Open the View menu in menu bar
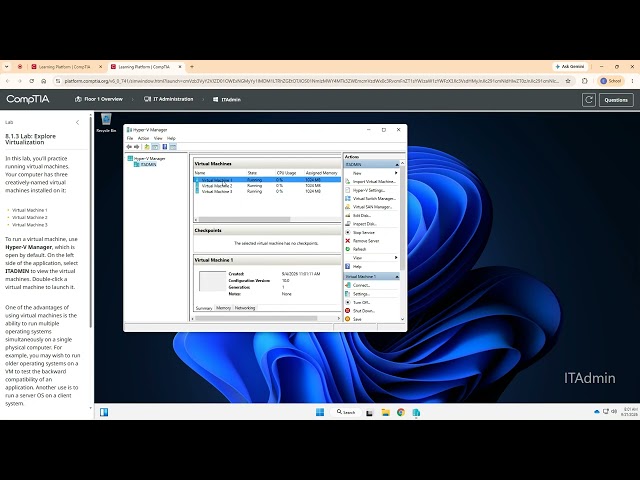The image size is (640, 480). click(x=158, y=138)
